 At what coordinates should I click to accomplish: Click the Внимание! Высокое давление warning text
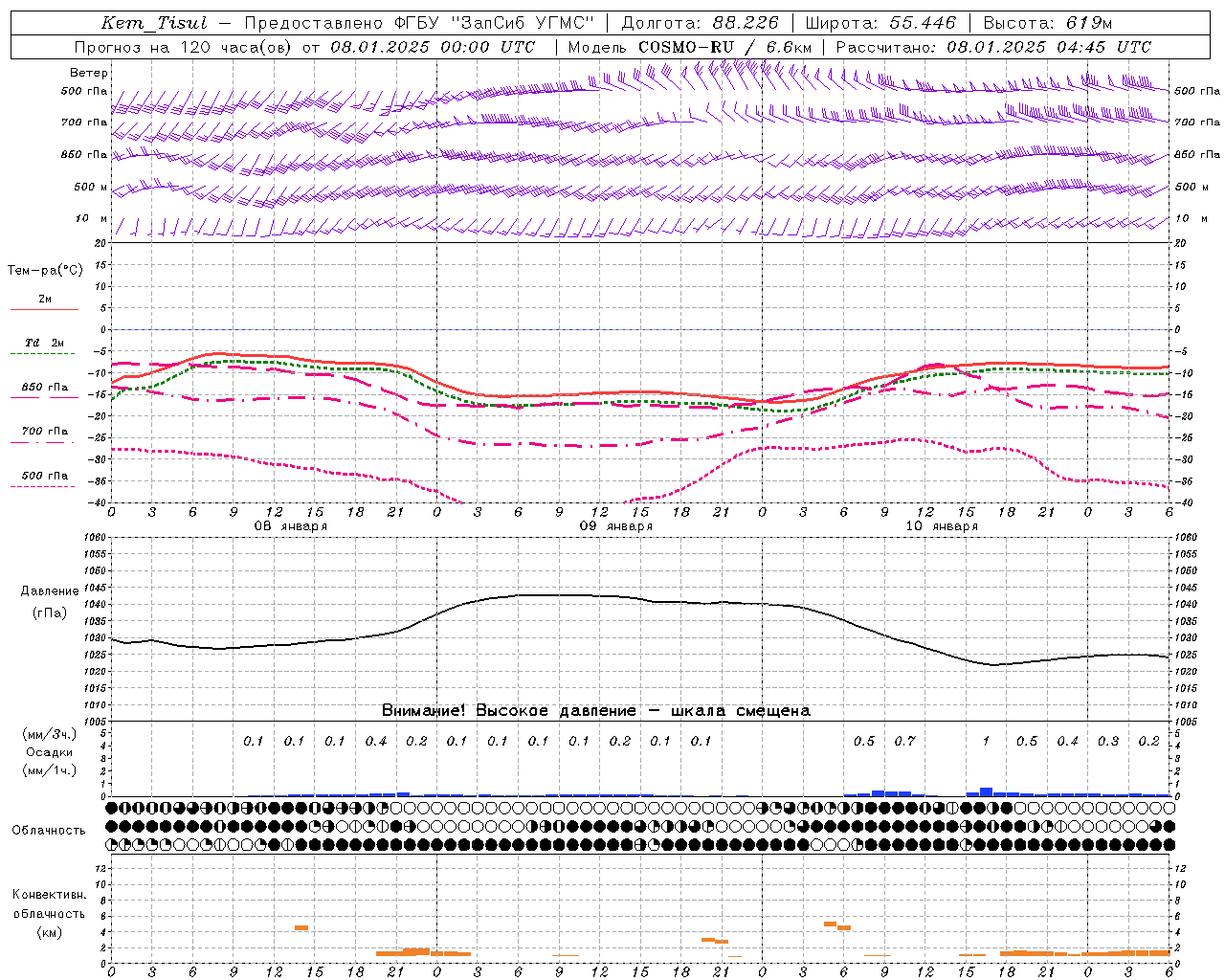click(x=595, y=711)
